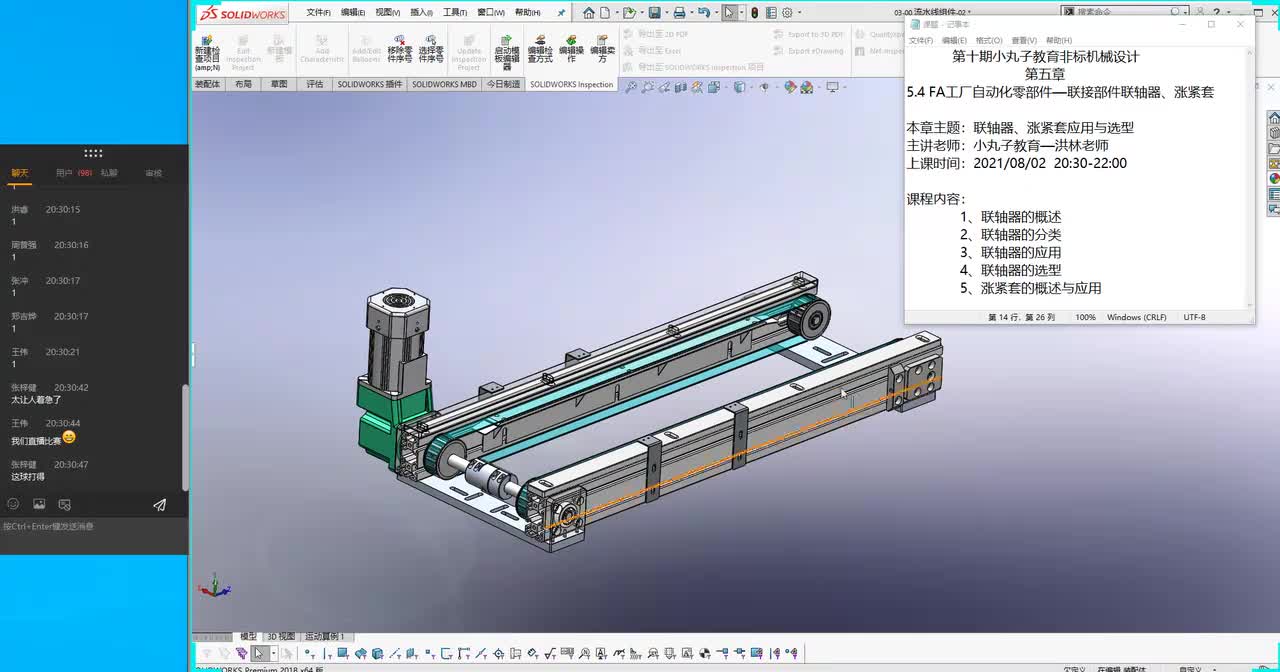Viewport: 1280px width, 672px height.
Task: Click the emoji icon in chat panel
Action: (13, 505)
